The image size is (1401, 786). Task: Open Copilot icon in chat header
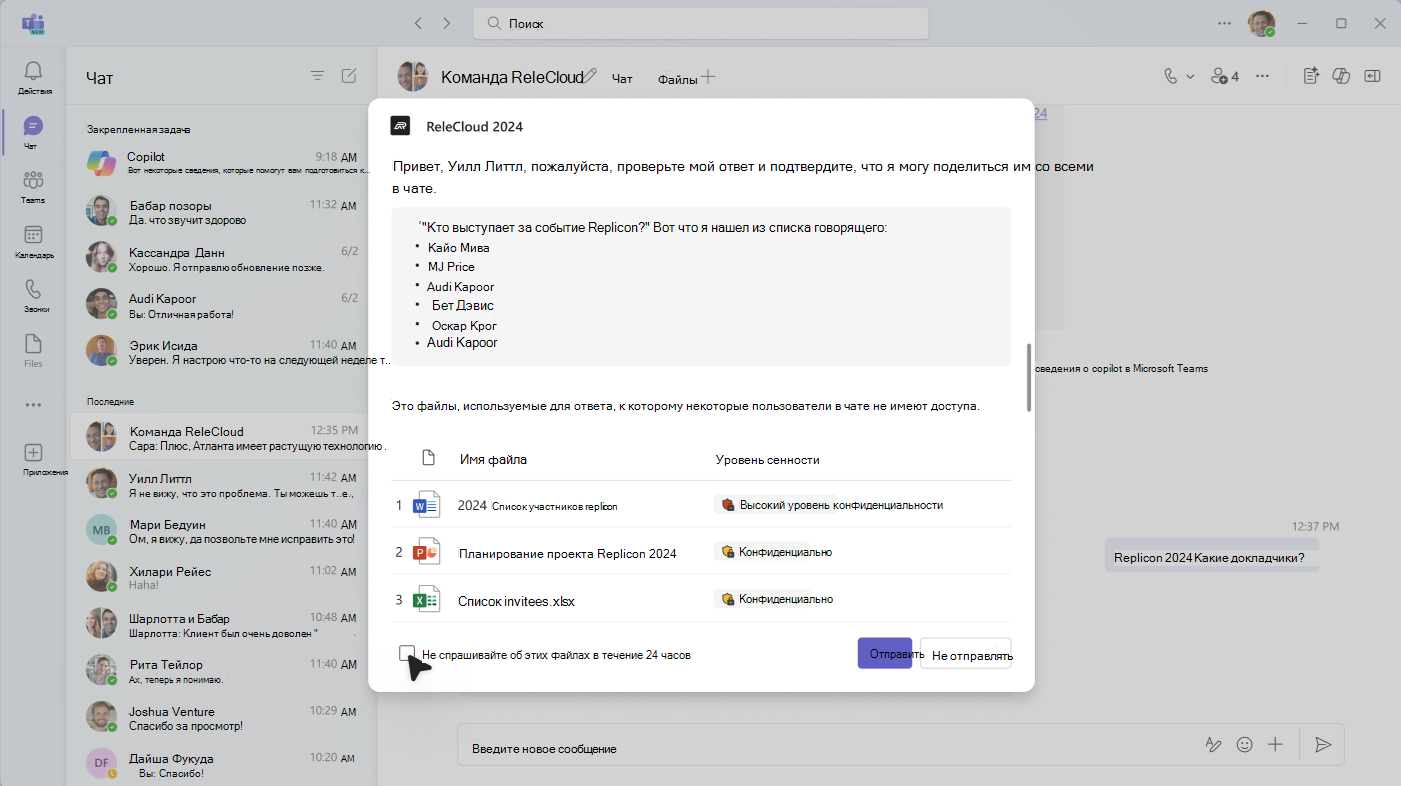1343,76
